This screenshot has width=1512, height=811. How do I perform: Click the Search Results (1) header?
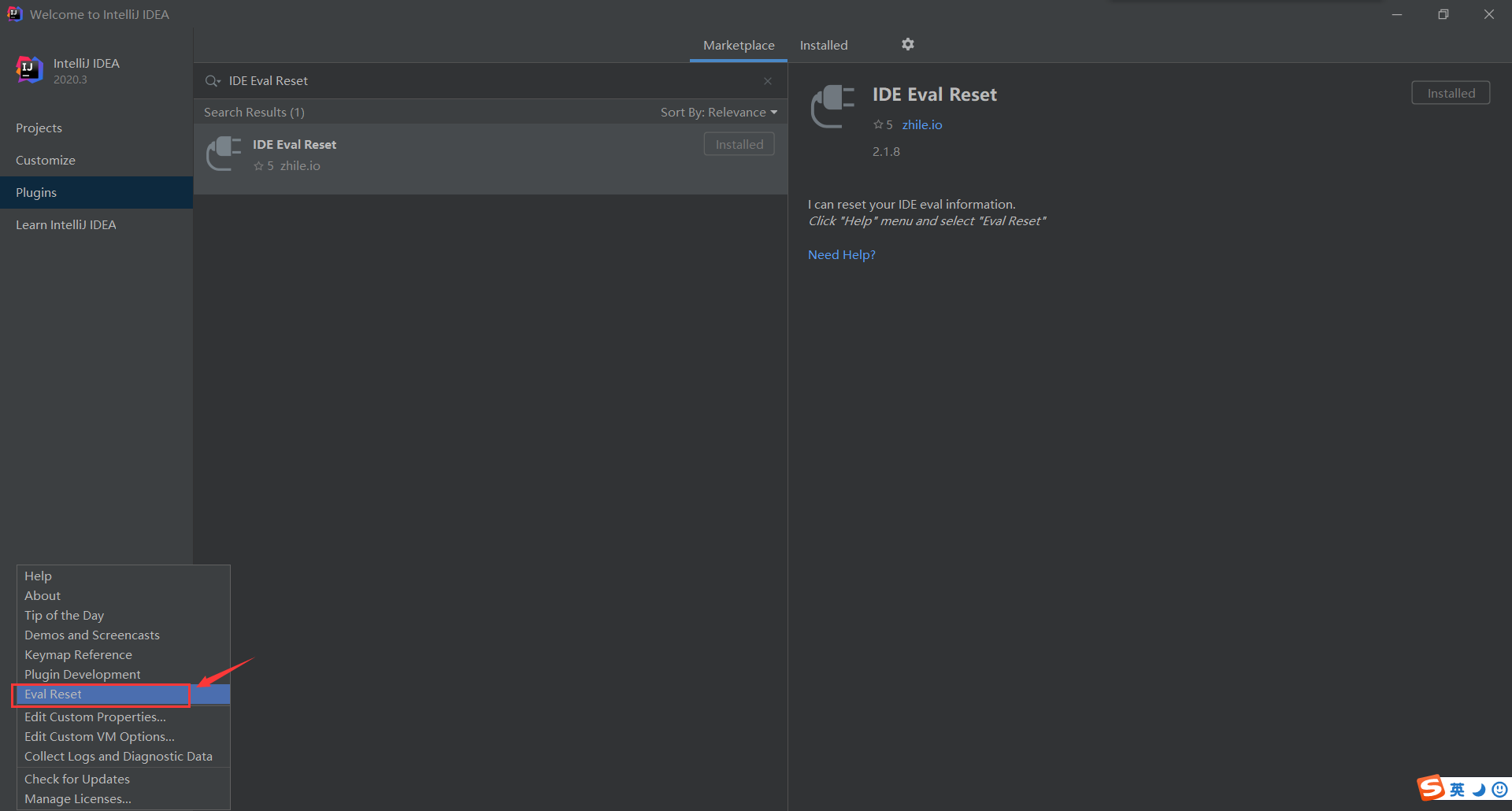[254, 113]
